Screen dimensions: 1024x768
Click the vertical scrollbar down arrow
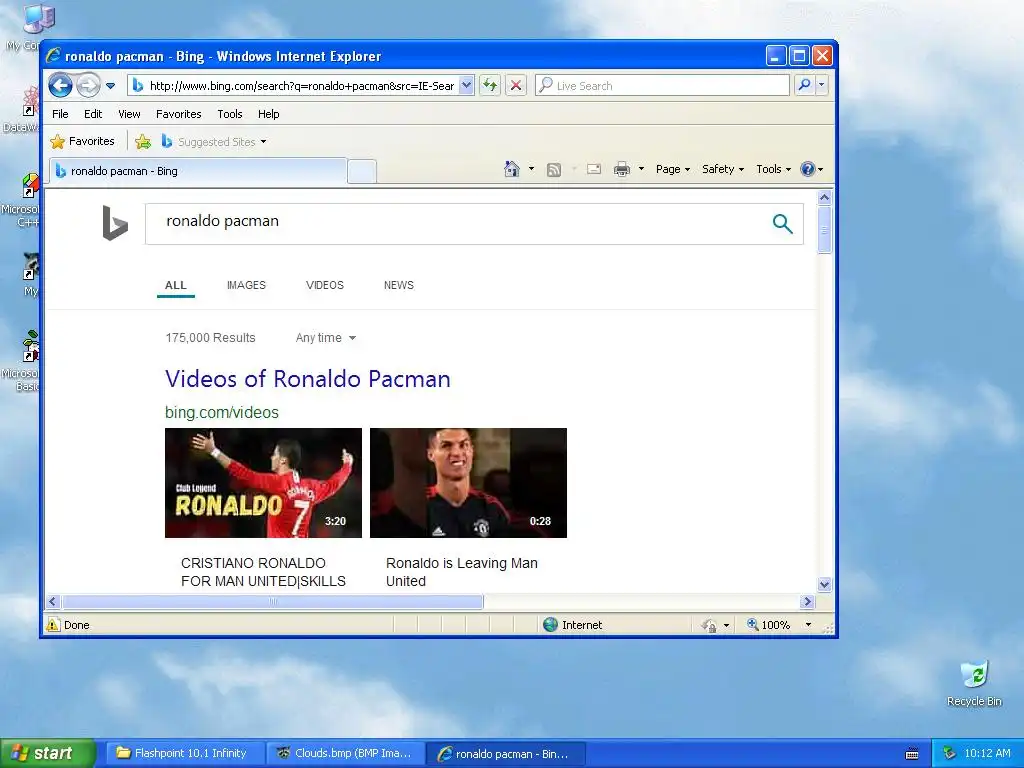click(824, 584)
